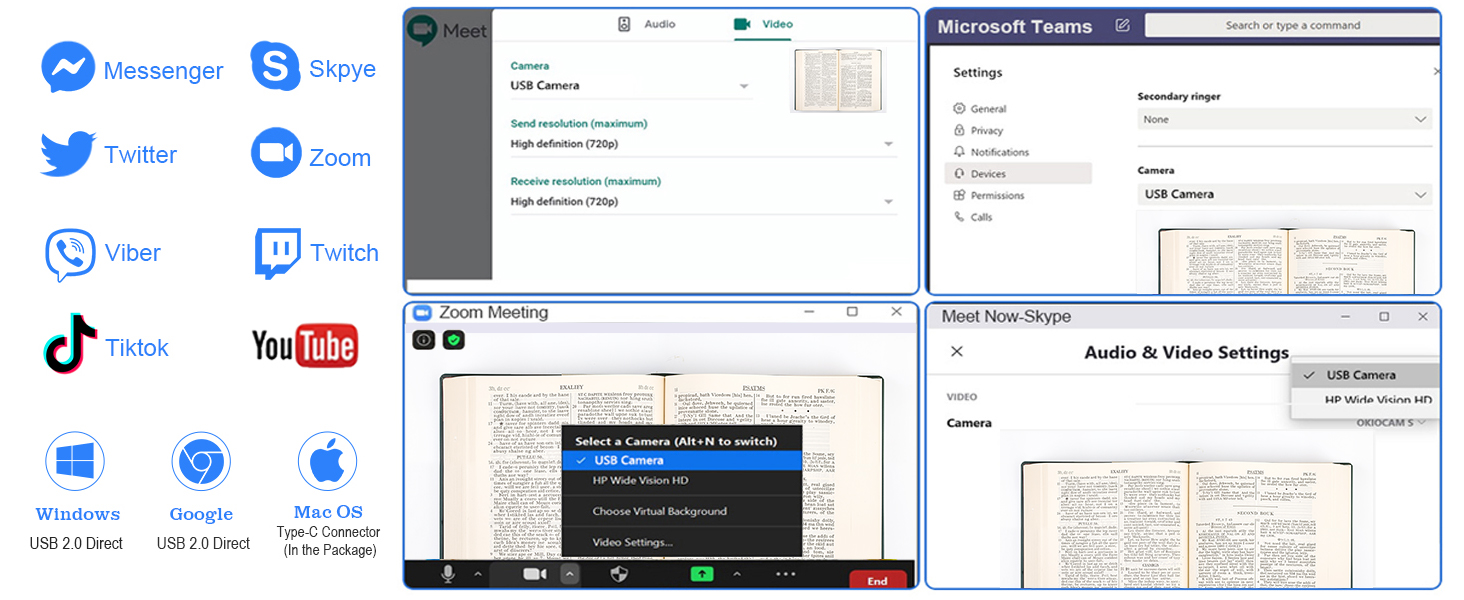Select USB Camera in Skype camera list
The width and height of the screenshot is (1464, 600).
pyautogui.click(x=1364, y=375)
